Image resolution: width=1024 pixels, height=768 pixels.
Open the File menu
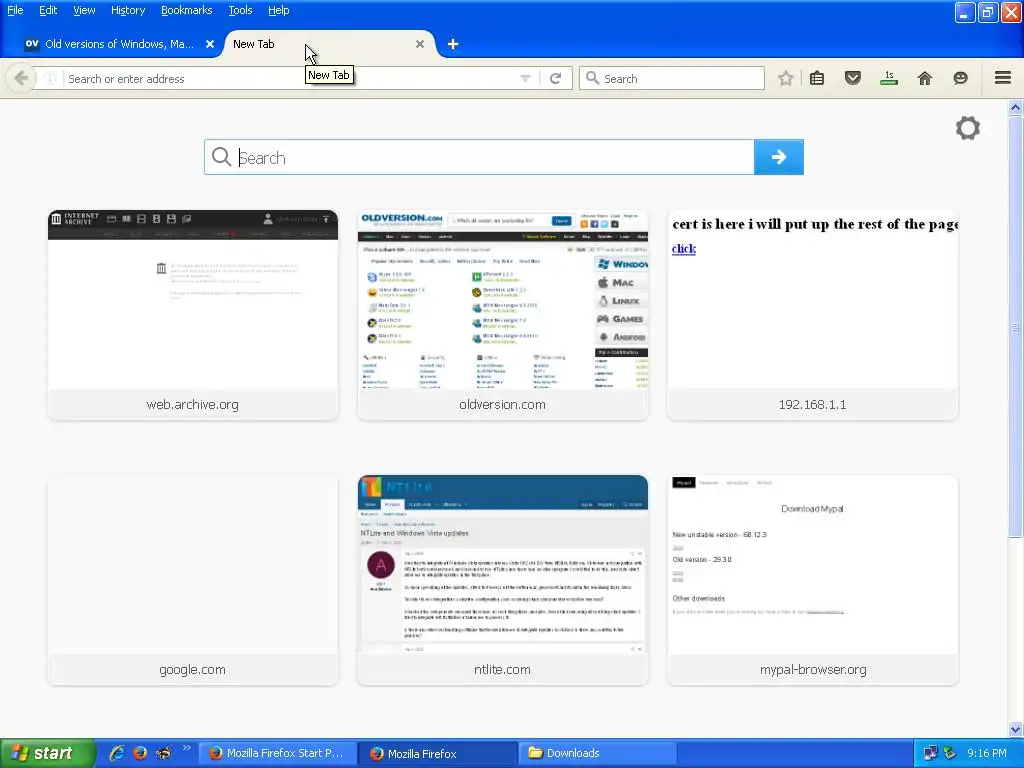coord(15,10)
